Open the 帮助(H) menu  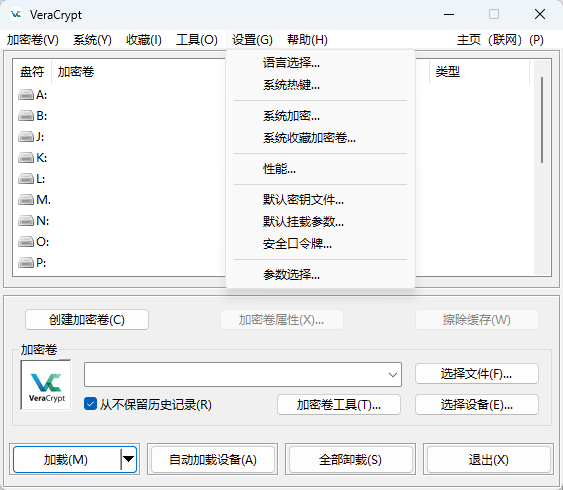307,40
